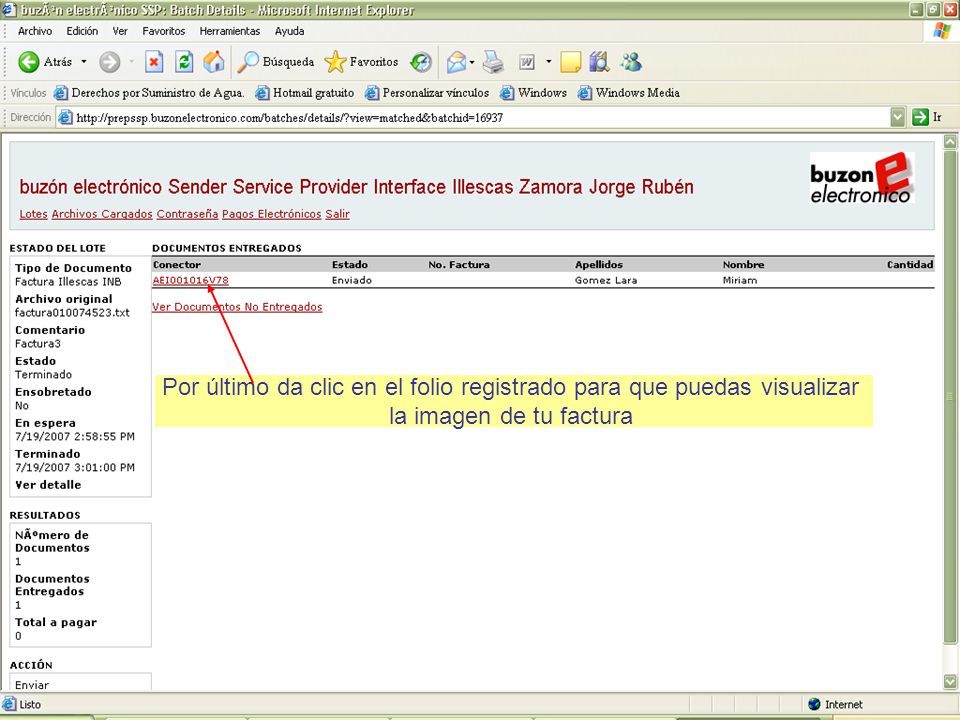Expand the Edit with Word dropdown arrow
960x720 pixels.
pos(549,62)
